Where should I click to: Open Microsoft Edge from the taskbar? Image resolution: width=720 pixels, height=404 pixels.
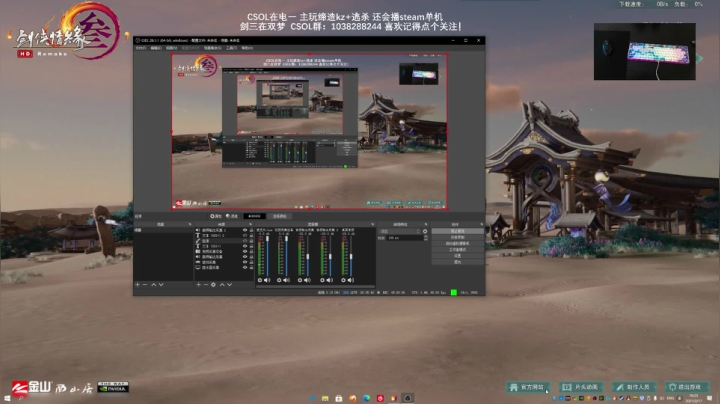coord(366,398)
